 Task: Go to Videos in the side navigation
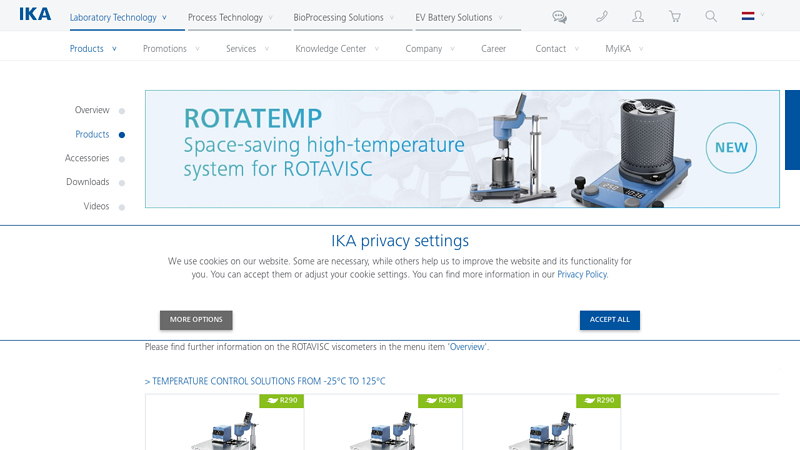(x=96, y=206)
